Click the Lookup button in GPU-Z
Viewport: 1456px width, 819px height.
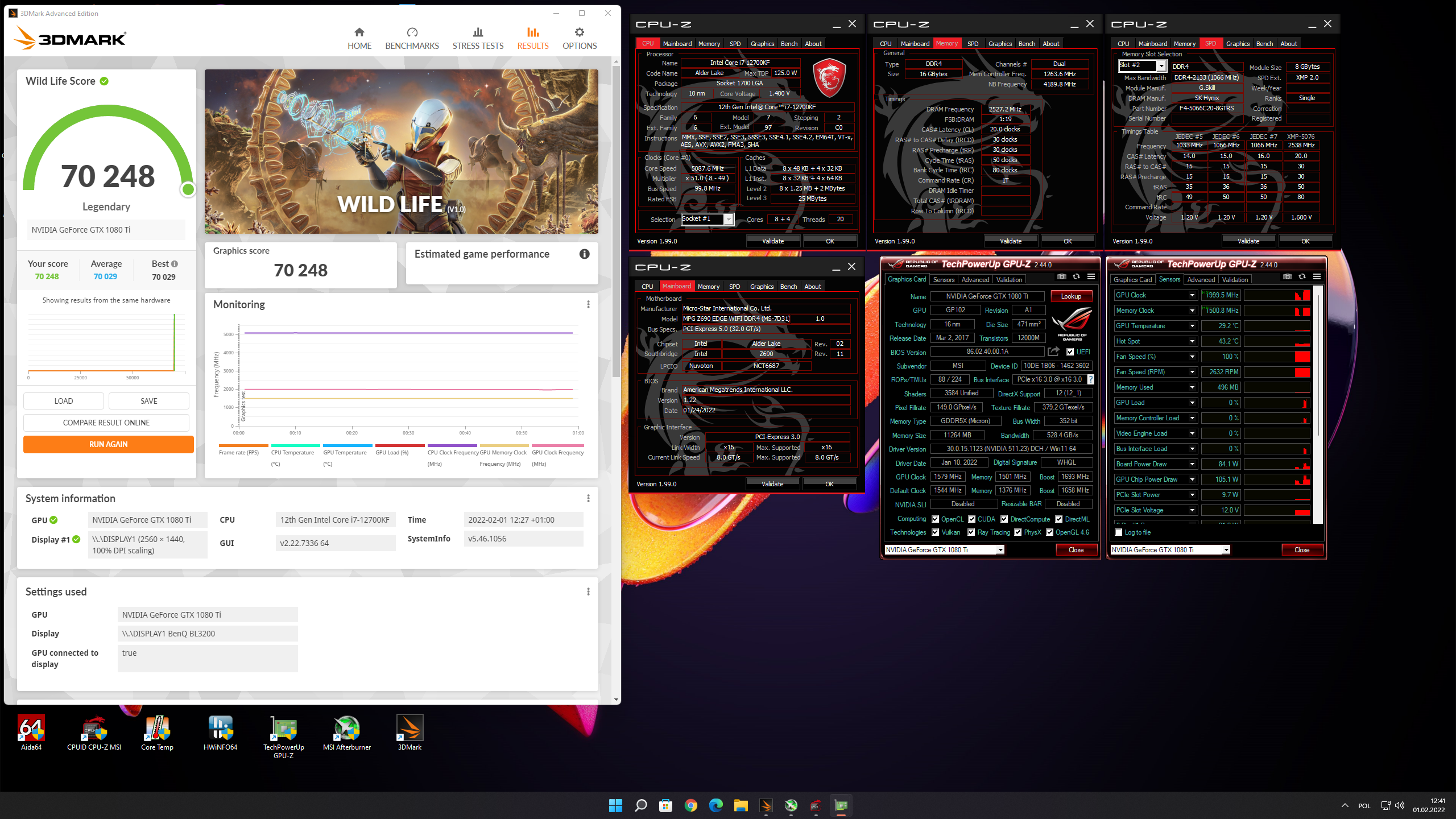pyautogui.click(x=1071, y=296)
